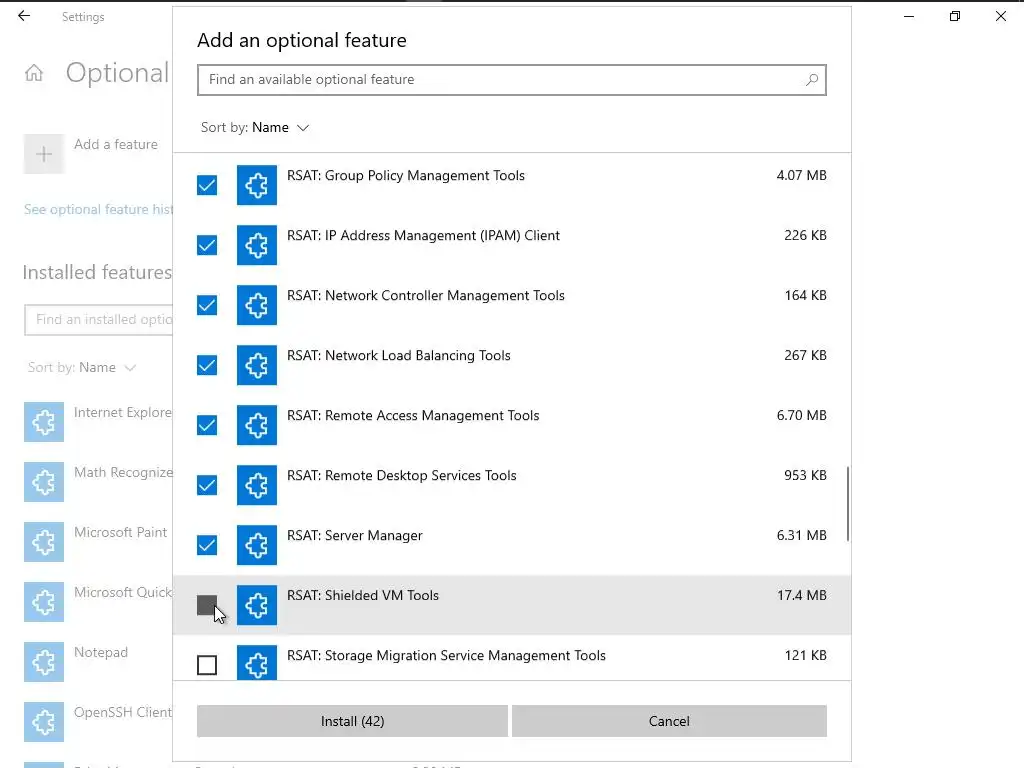Cancel the Add an optional feature dialog
This screenshot has height=768, width=1024.
tap(669, 721)
